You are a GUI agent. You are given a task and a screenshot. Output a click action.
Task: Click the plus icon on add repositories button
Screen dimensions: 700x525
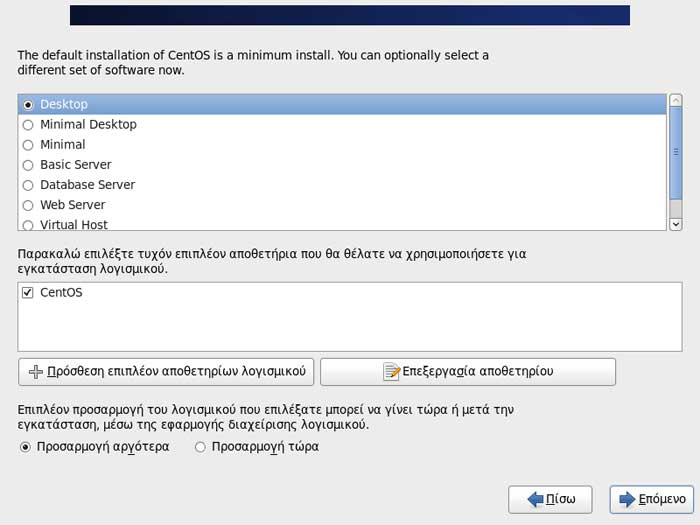click(36, 372)
